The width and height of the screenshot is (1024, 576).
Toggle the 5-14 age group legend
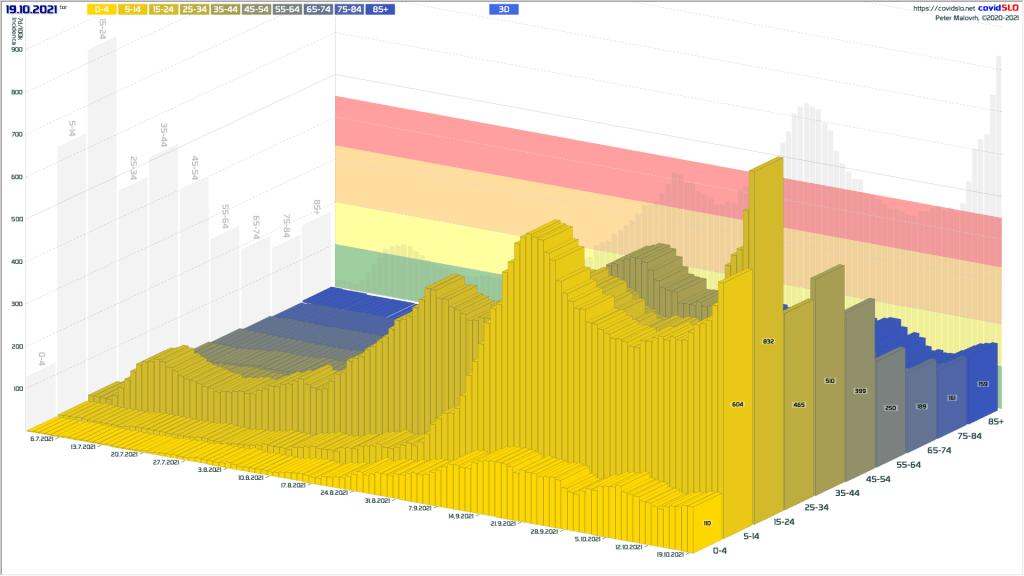[133, 9]
